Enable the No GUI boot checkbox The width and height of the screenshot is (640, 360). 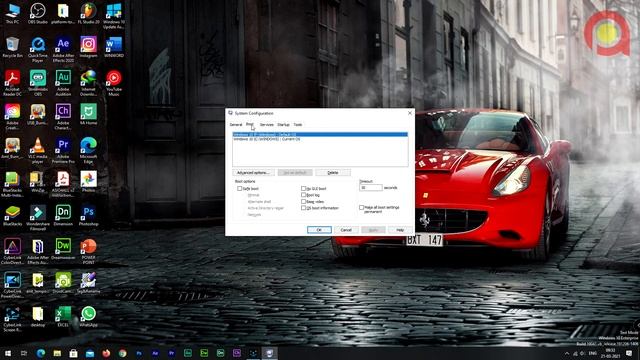click(x=303, y=189)
